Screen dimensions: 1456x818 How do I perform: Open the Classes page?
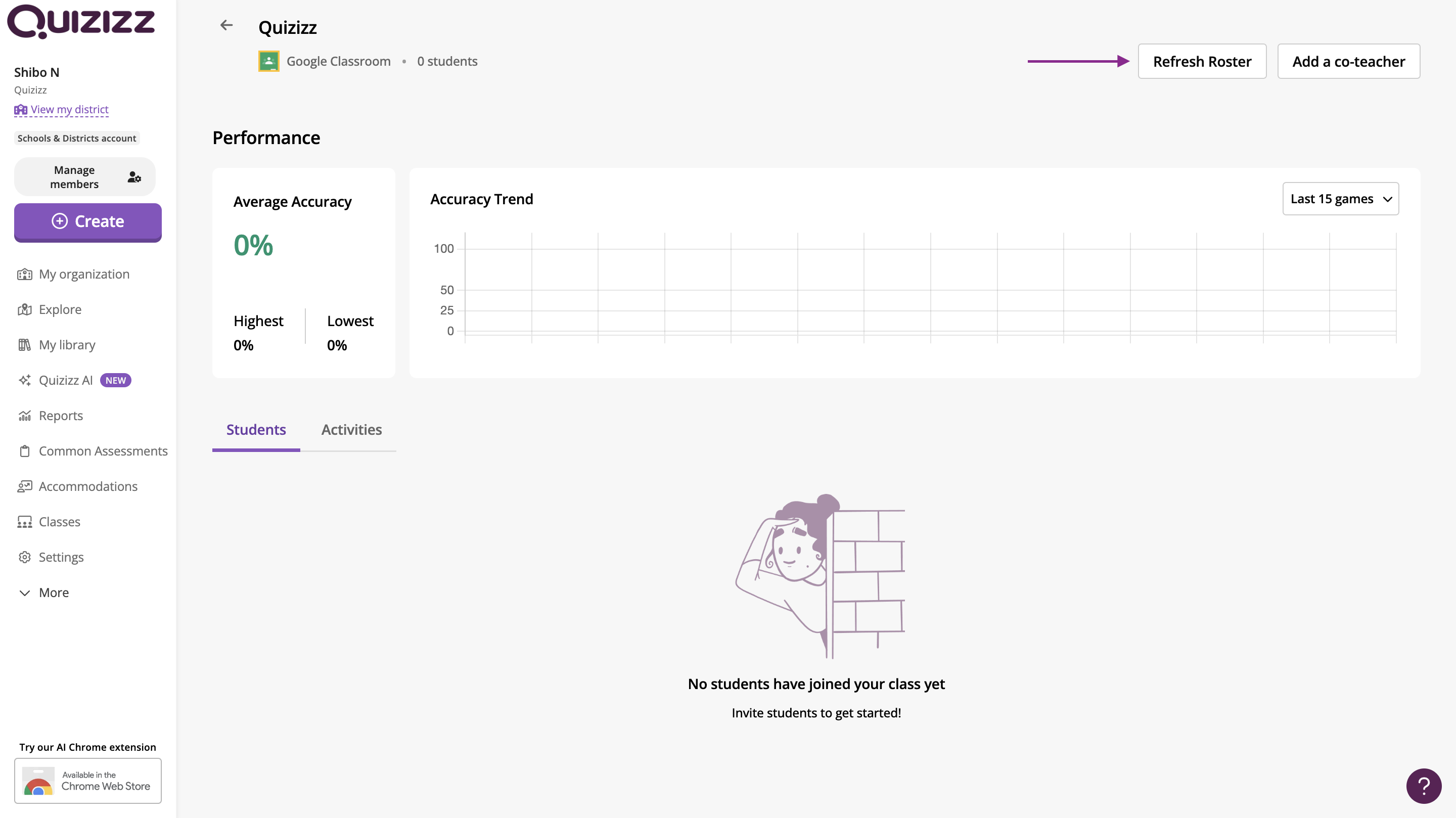pyautogui.click(x=59, y=522)
